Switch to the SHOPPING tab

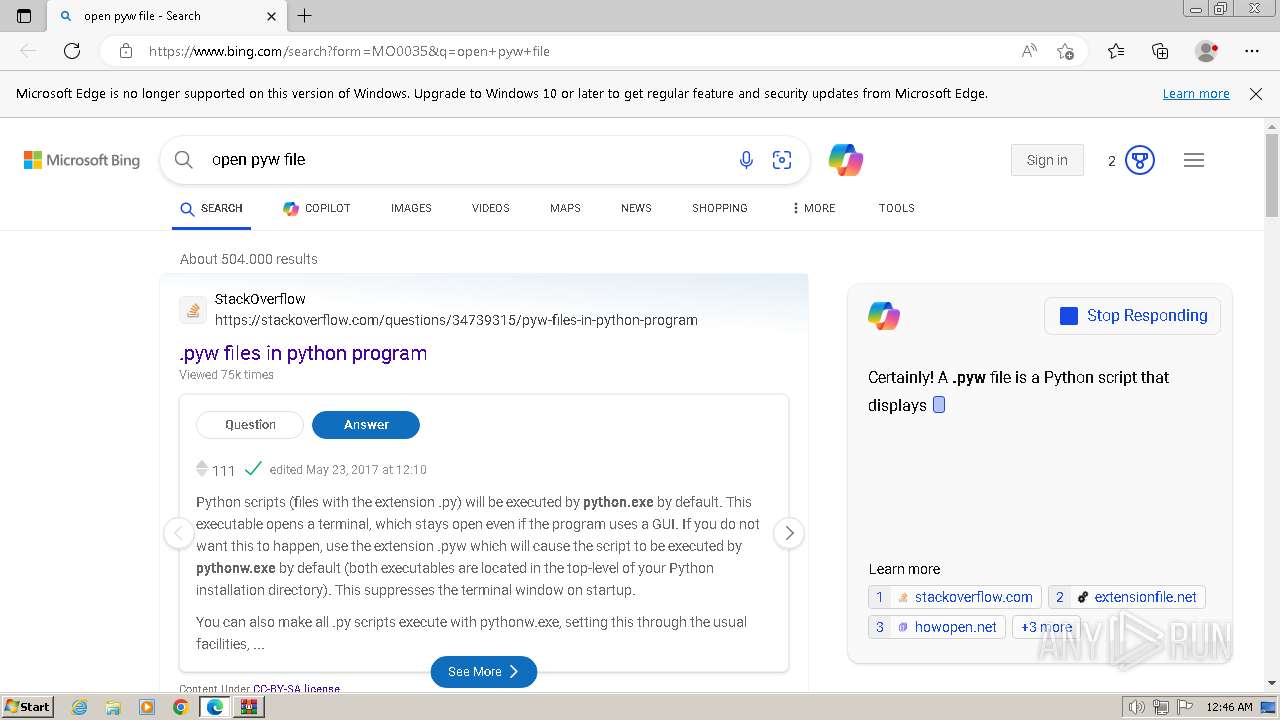[x=720, y=208]
